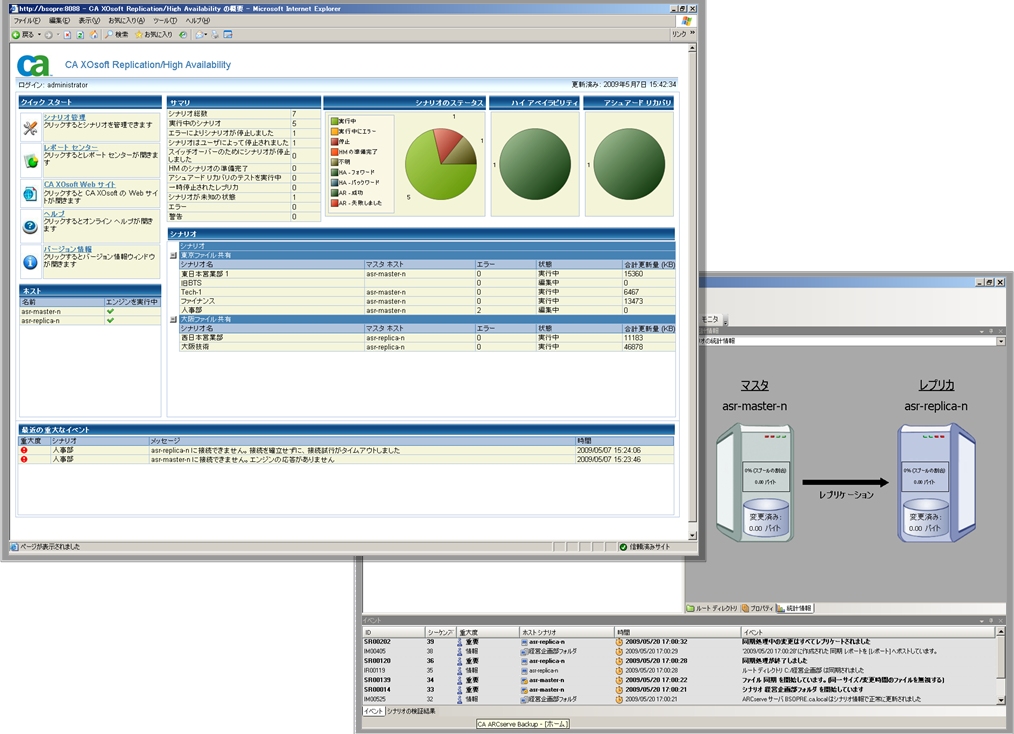Open the statistics dropdown in the back window

(x=1000, y=341)
